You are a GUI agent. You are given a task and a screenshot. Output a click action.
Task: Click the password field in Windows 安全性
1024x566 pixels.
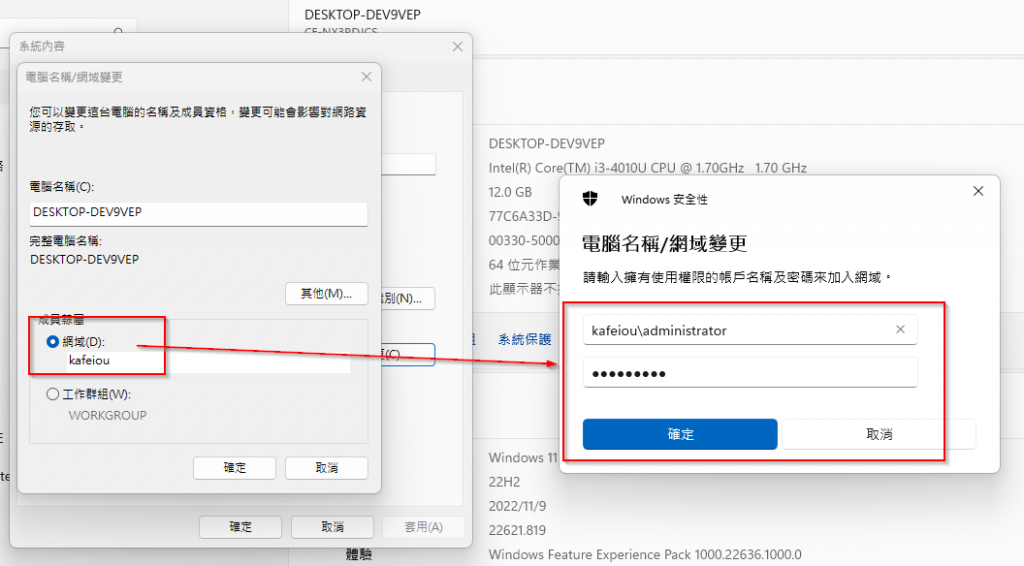click(750, 373)
